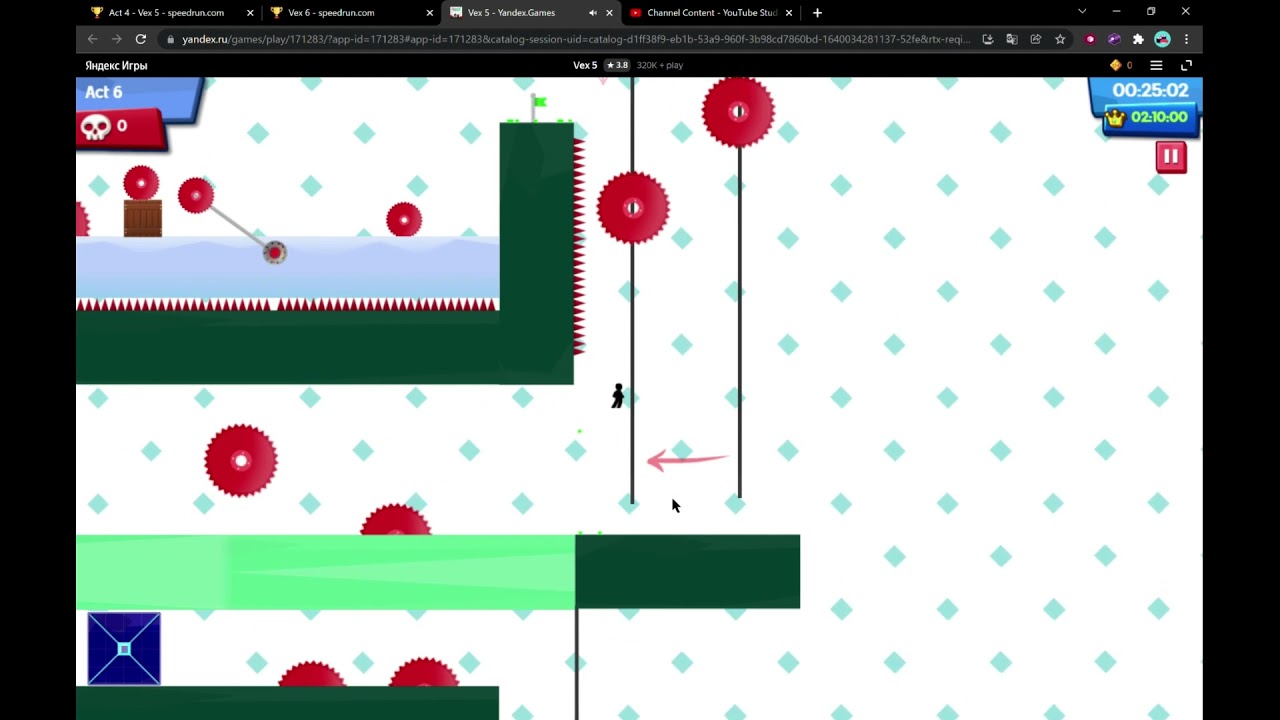
Task: Translate this page icon
Action: [x=1012, y=39]
